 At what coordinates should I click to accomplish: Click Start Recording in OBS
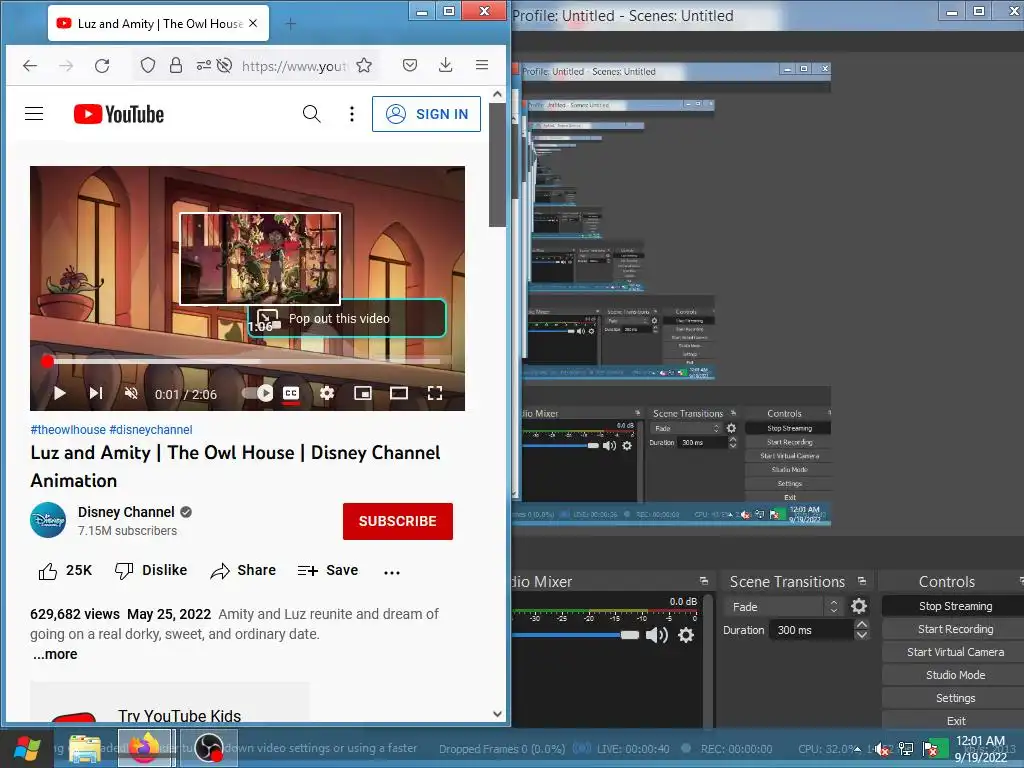[x=955, y=629]
